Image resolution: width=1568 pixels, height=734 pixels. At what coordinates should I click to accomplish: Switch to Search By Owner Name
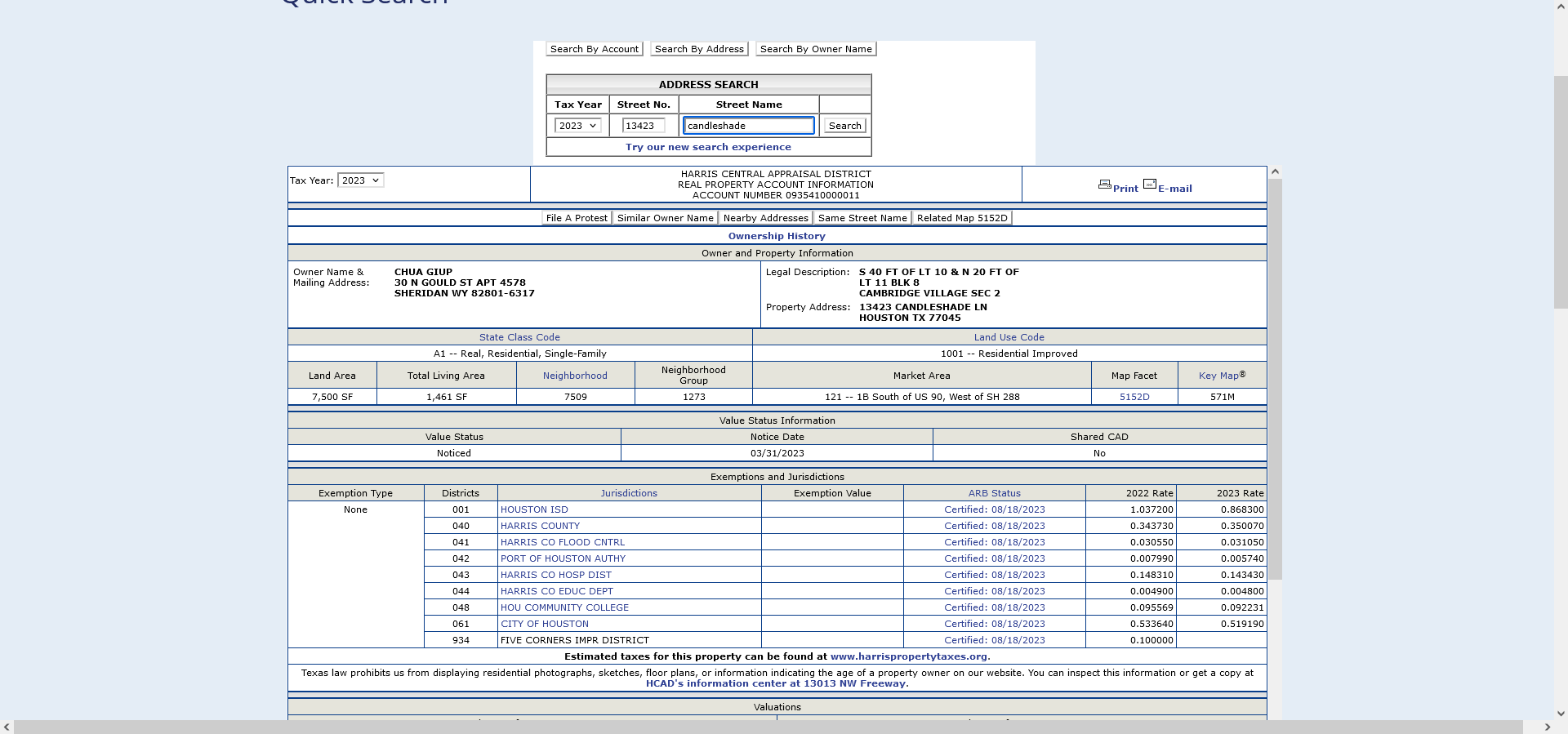816,49
